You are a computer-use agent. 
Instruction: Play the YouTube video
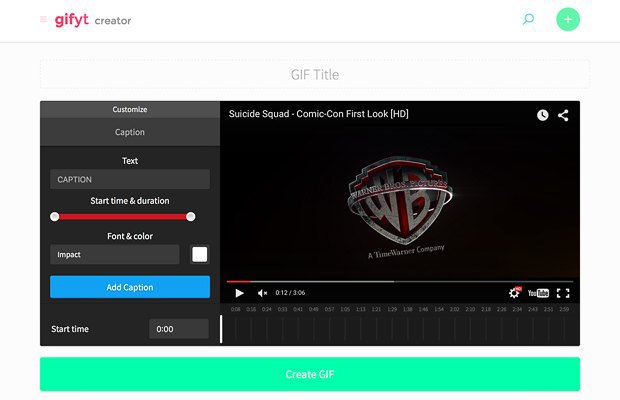tap(239, 293)
